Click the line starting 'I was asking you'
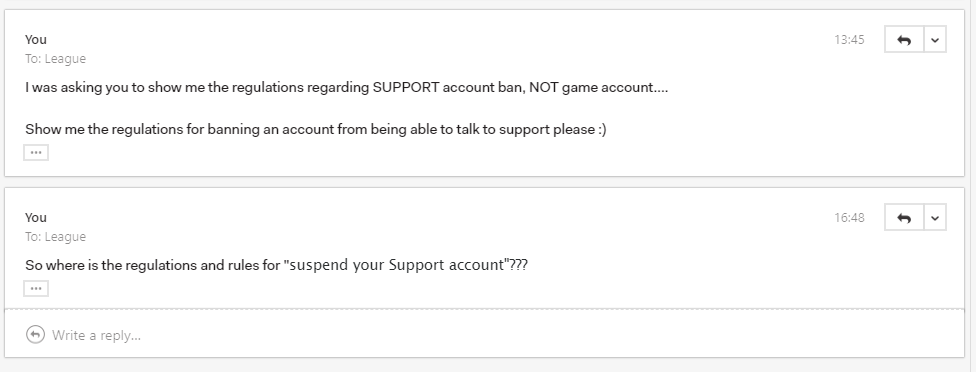976x372 pixels. tap(347, 88)
